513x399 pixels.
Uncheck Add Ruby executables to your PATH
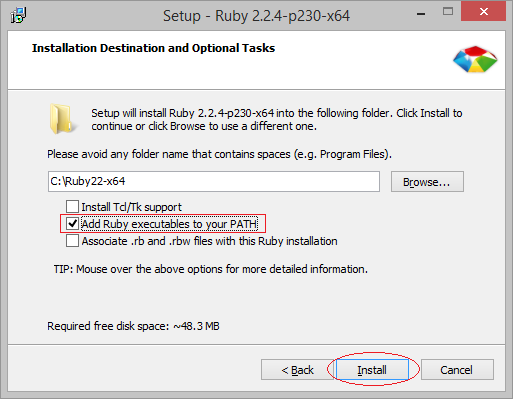72,224
